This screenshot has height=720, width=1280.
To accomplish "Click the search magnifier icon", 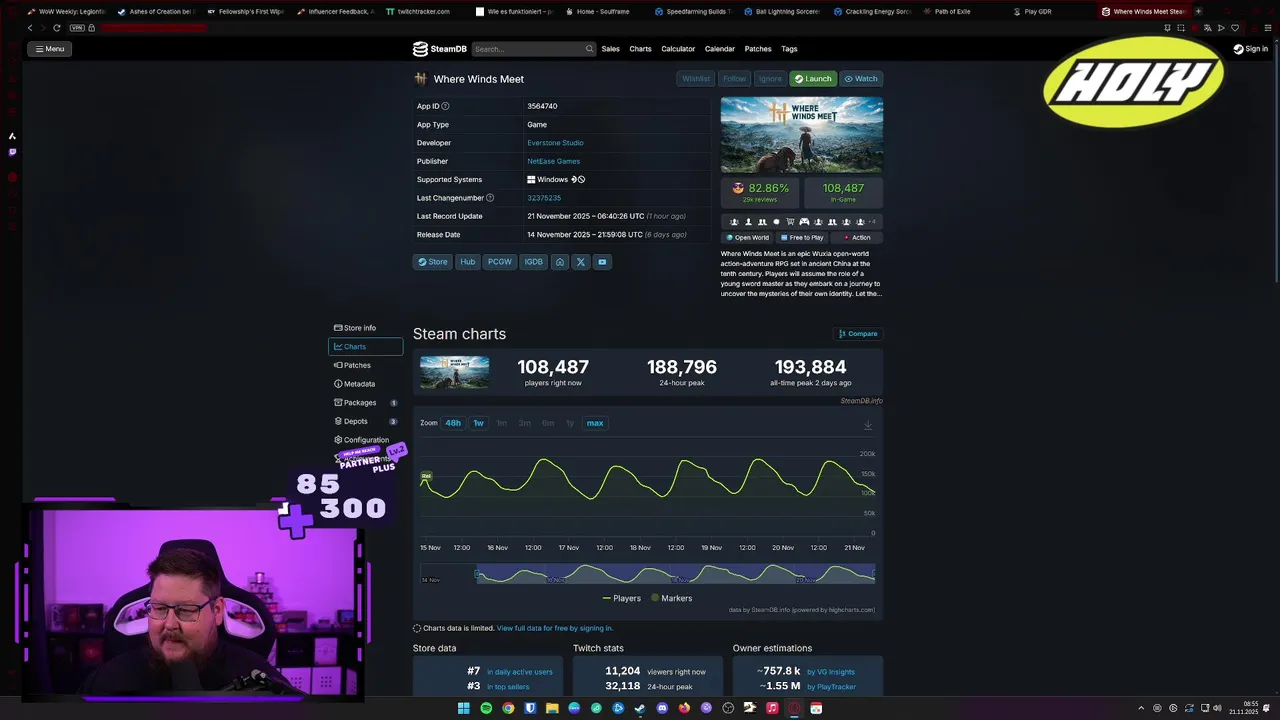I will click(589, 49).
